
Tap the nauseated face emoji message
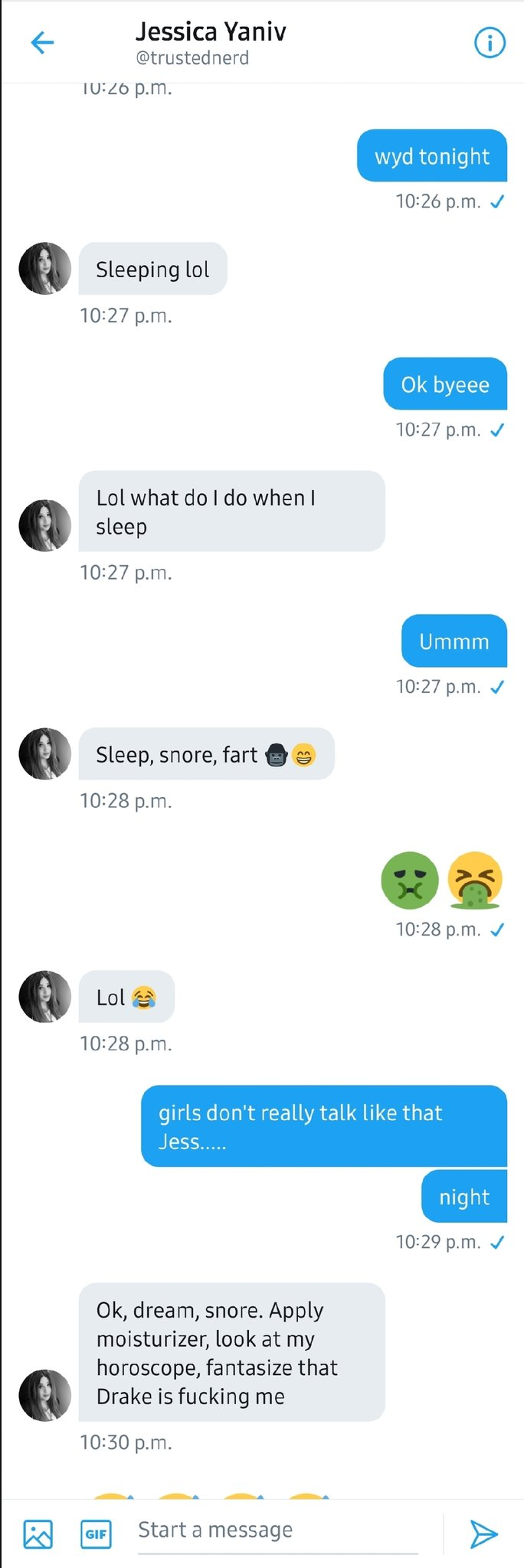coord(410,880)
